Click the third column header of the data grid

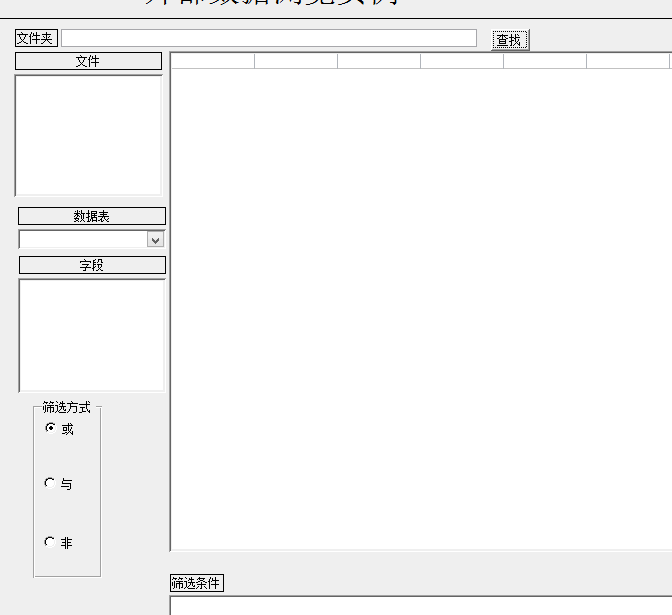pos(379,61)
